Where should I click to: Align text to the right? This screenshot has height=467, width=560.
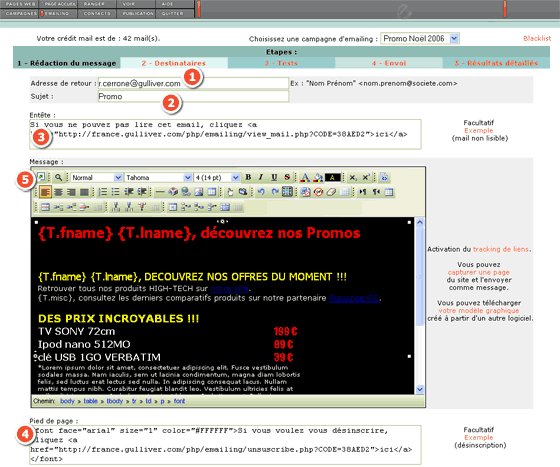[71, 192]
